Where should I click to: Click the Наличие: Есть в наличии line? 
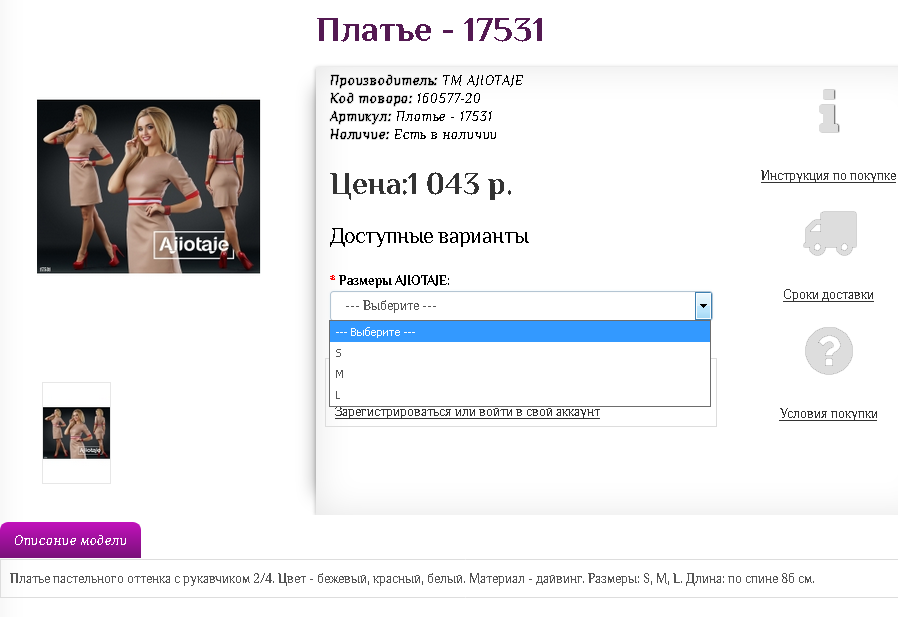point(413,135)
